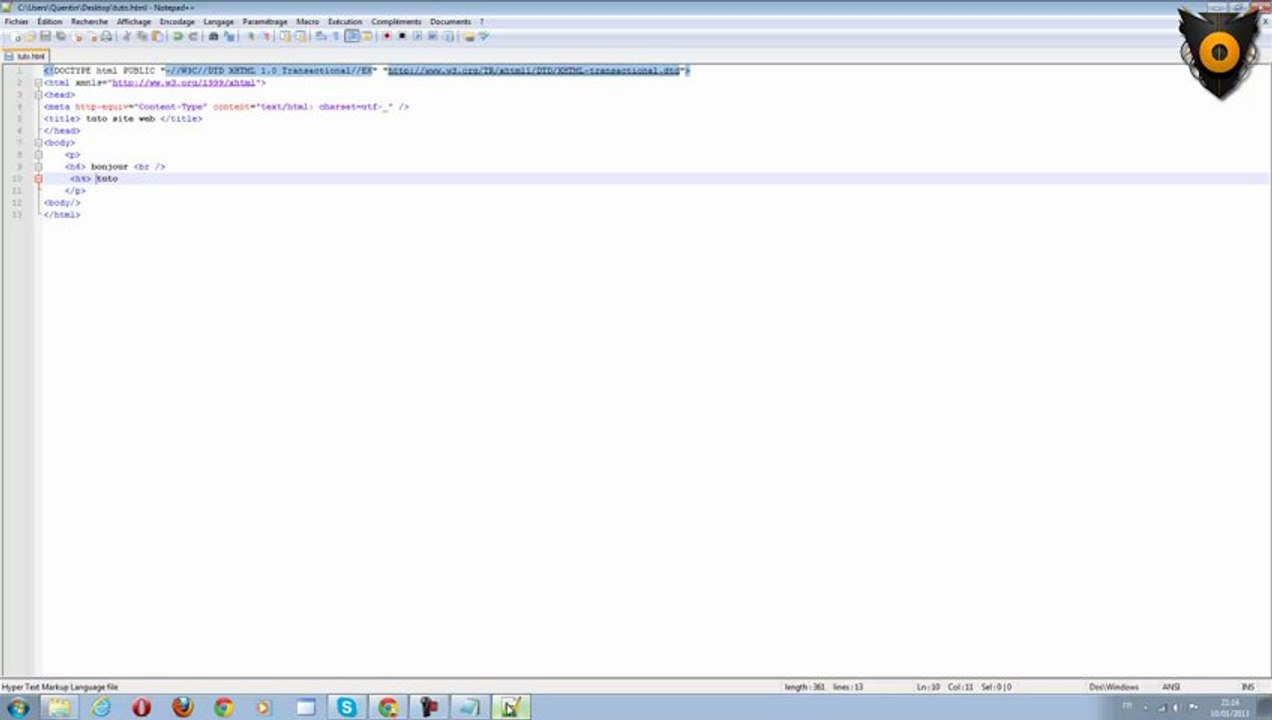Open Skype from the taskbar
1272x720 pixels.
pos(347,707)
